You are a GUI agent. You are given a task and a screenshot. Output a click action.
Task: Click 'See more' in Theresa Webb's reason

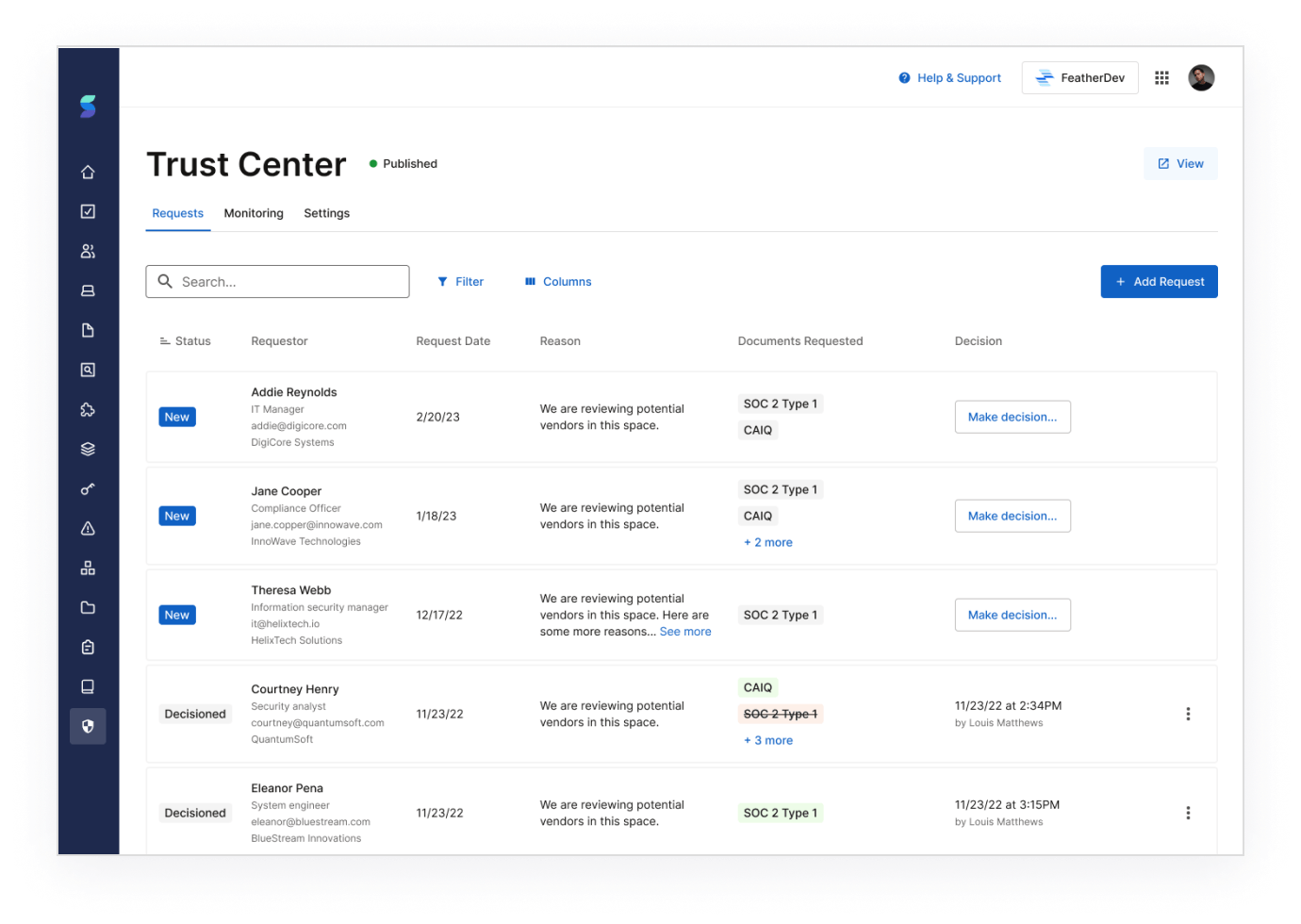[685, 633]
